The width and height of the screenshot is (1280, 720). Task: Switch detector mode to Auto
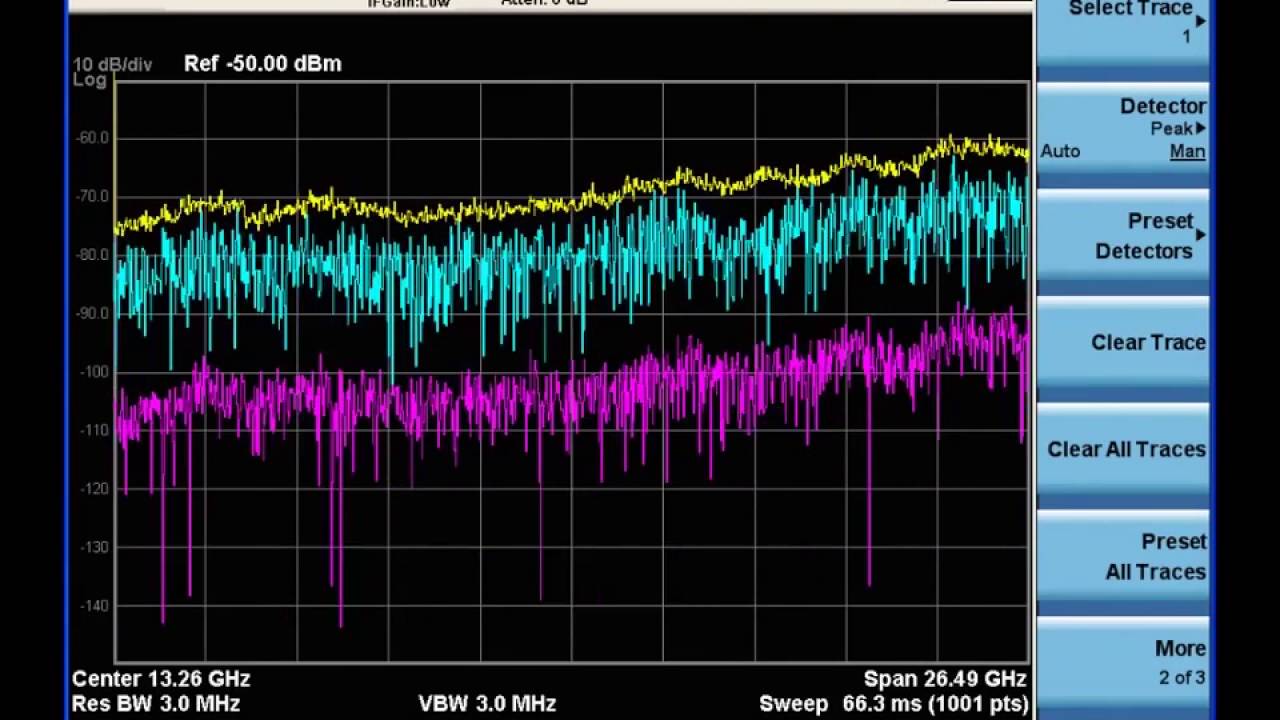pos(1060,152)
